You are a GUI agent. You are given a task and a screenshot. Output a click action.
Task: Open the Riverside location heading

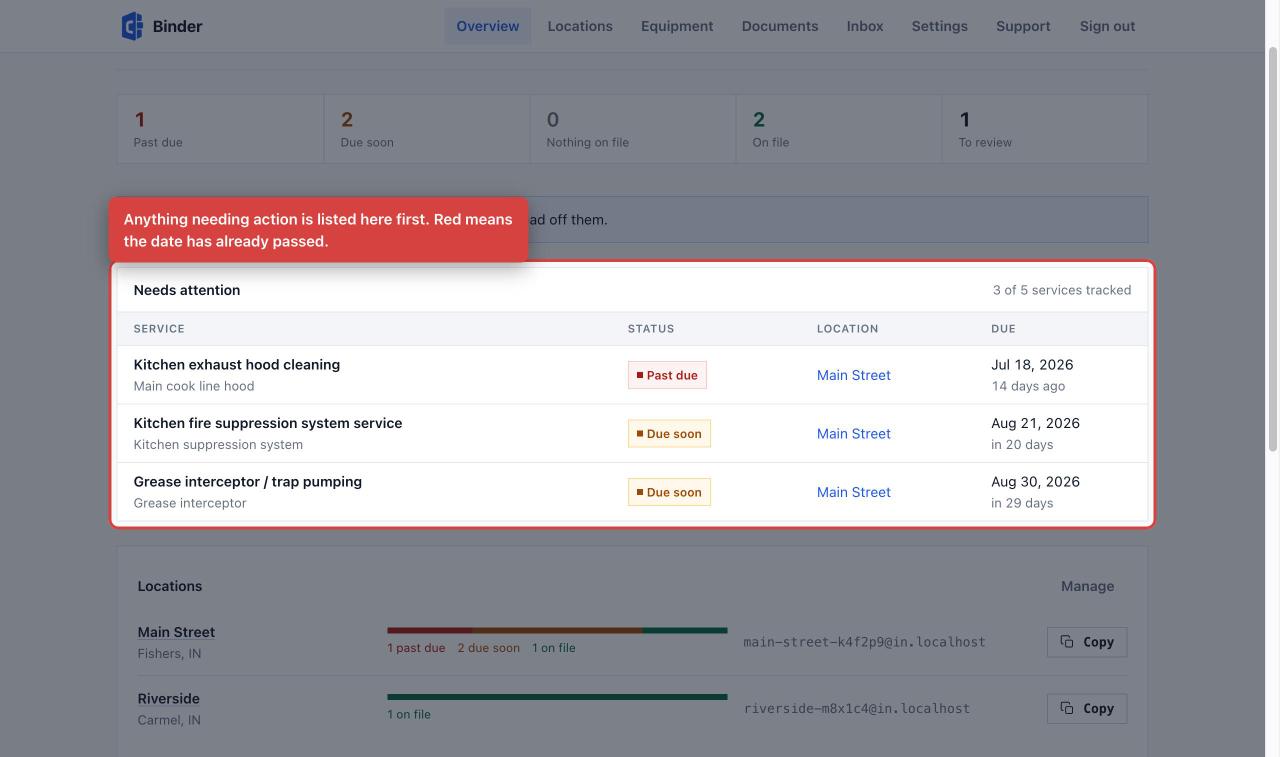click(168, 698)
